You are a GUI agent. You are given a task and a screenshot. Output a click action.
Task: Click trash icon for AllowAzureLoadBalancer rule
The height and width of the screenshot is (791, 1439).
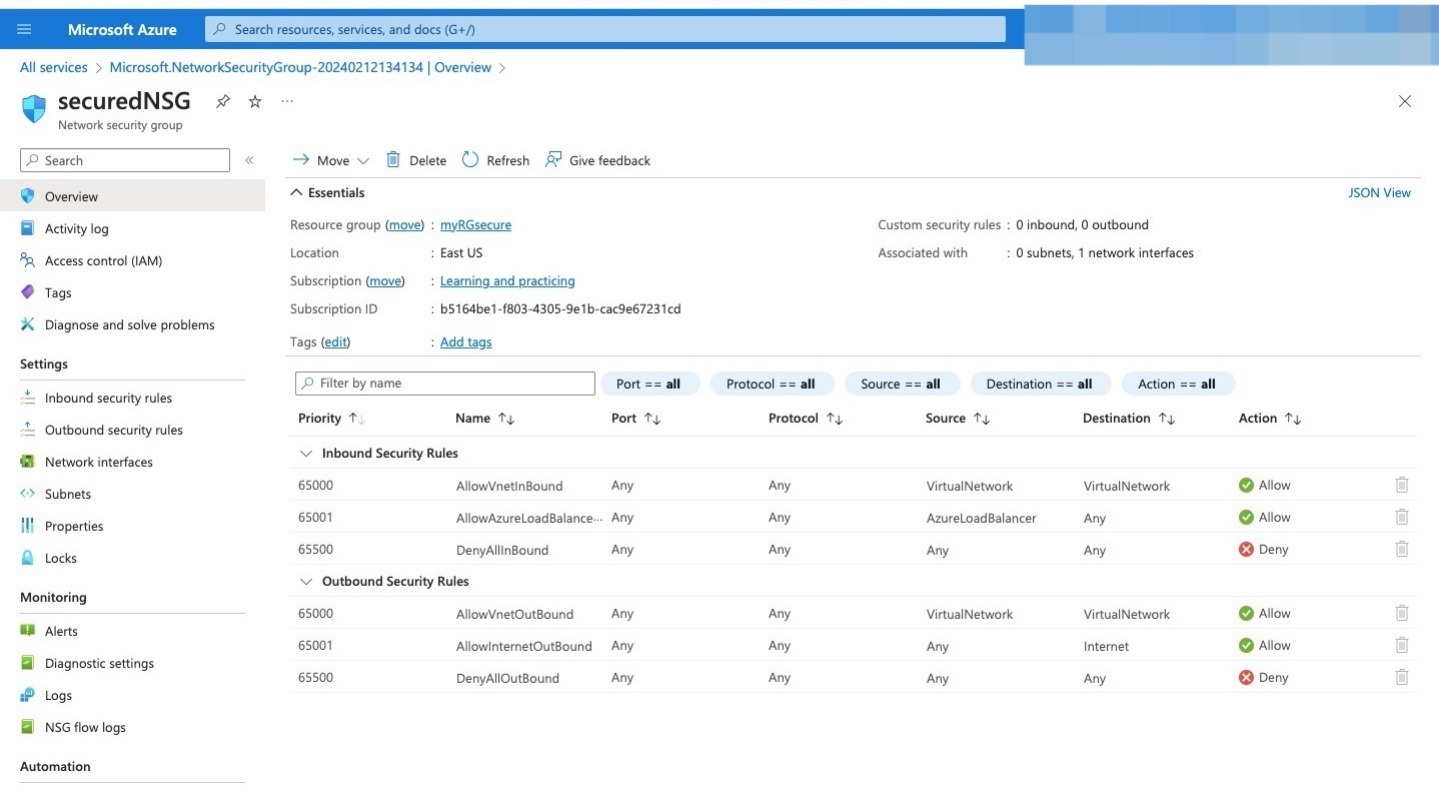pos(1402,517)
